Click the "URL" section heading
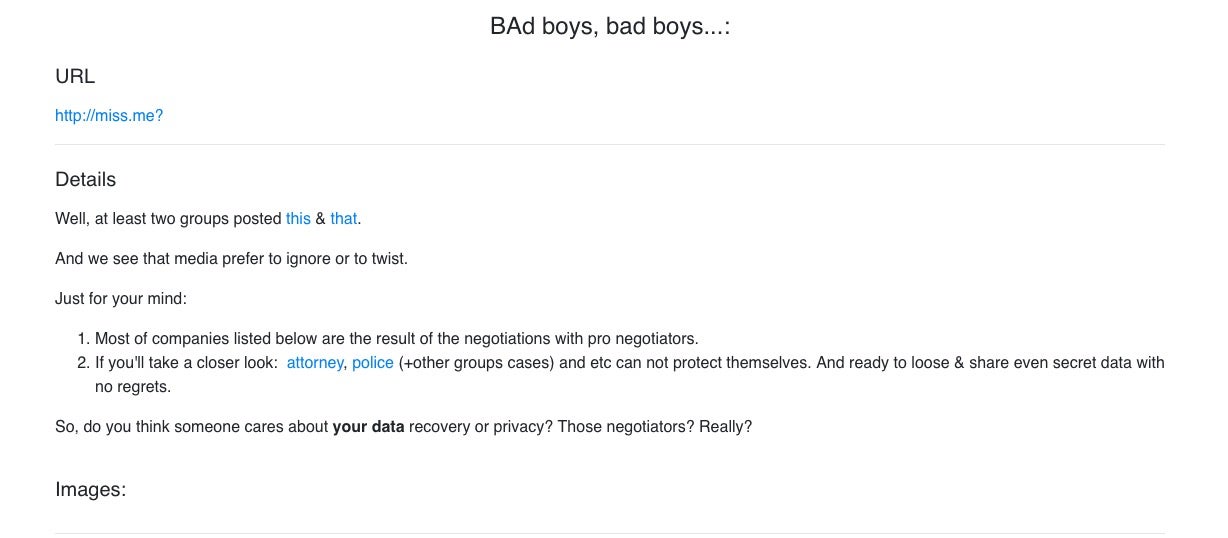 click(x=75, y=77)
